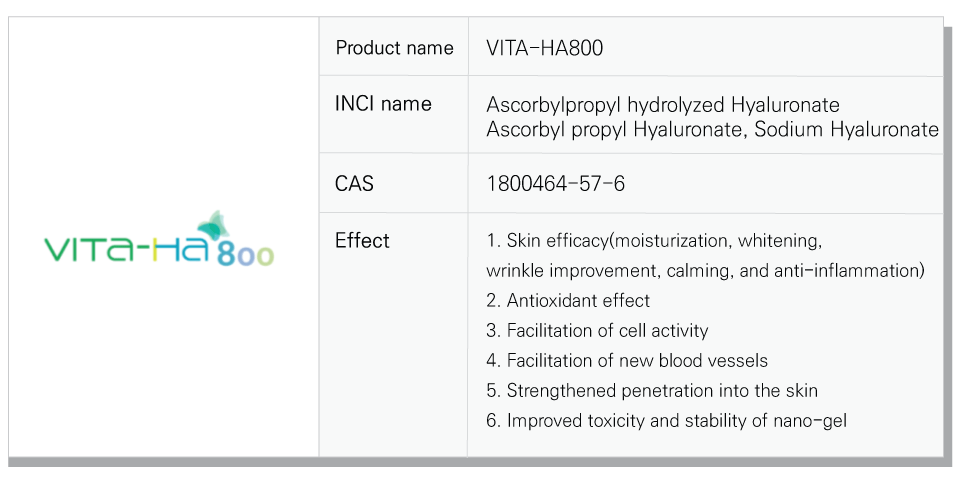Click Improved toxicity and stability of nano-gel
960x483 pixels.
pos(666,421)
